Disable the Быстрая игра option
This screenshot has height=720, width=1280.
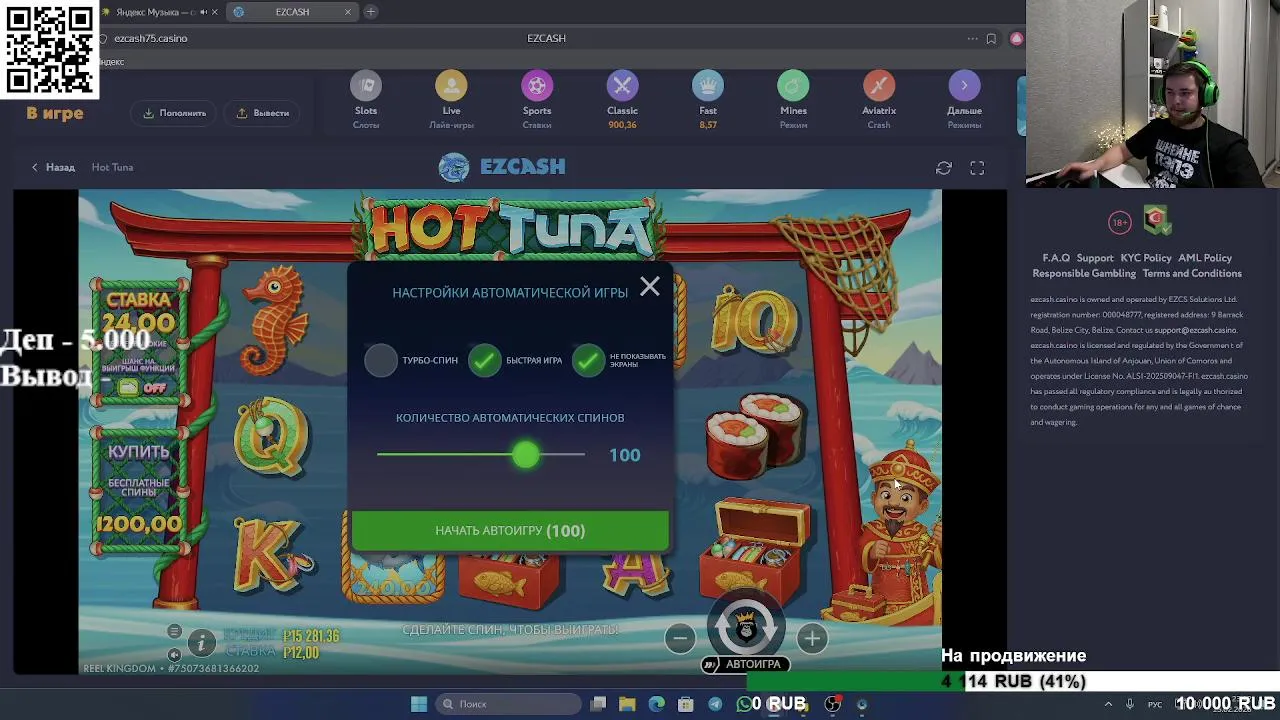[485, 360]
